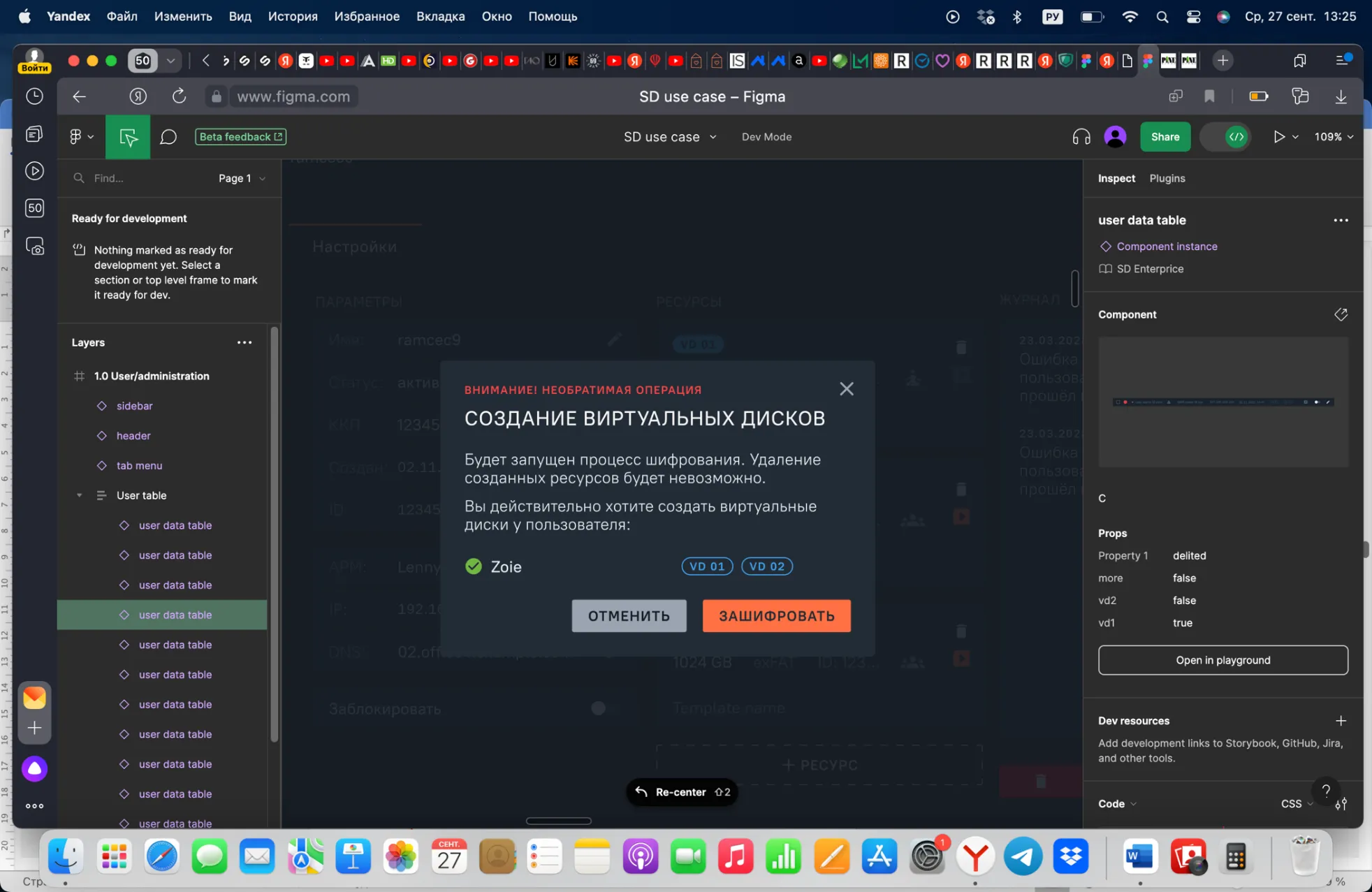The height and width of the screenshot is (892, 1372).
Task: Select the header layer
Action: point(133,436)
